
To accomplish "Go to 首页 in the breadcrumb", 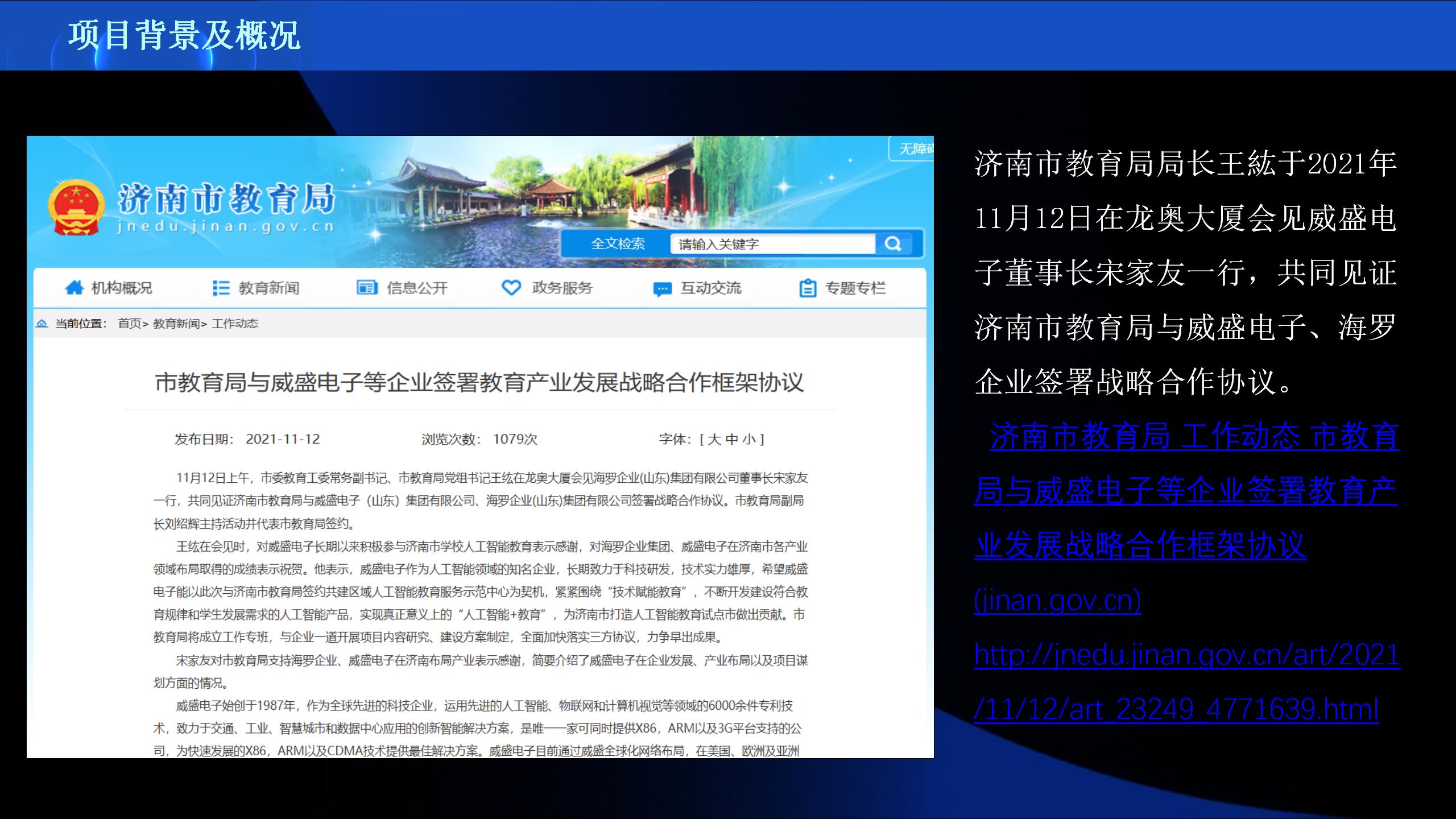I will coord(130,324).
